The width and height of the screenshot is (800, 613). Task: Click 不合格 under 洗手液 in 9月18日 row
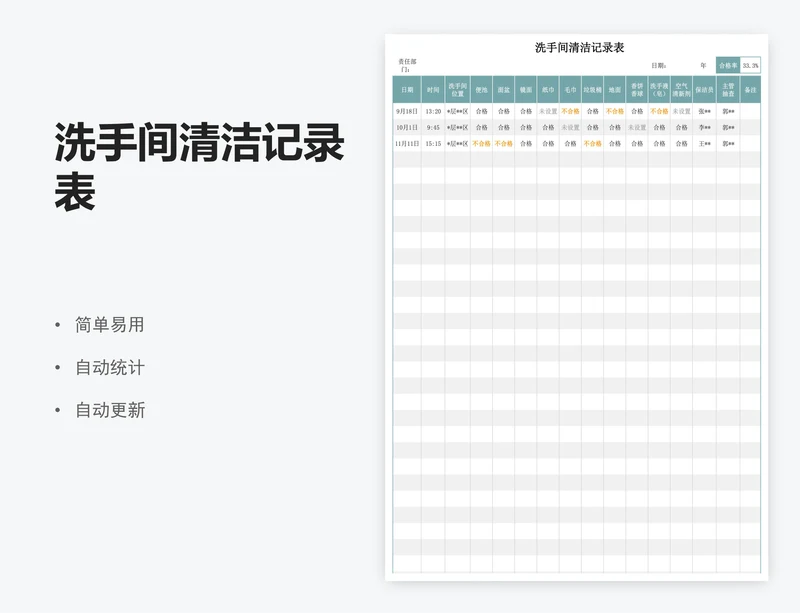coord(659,111)
